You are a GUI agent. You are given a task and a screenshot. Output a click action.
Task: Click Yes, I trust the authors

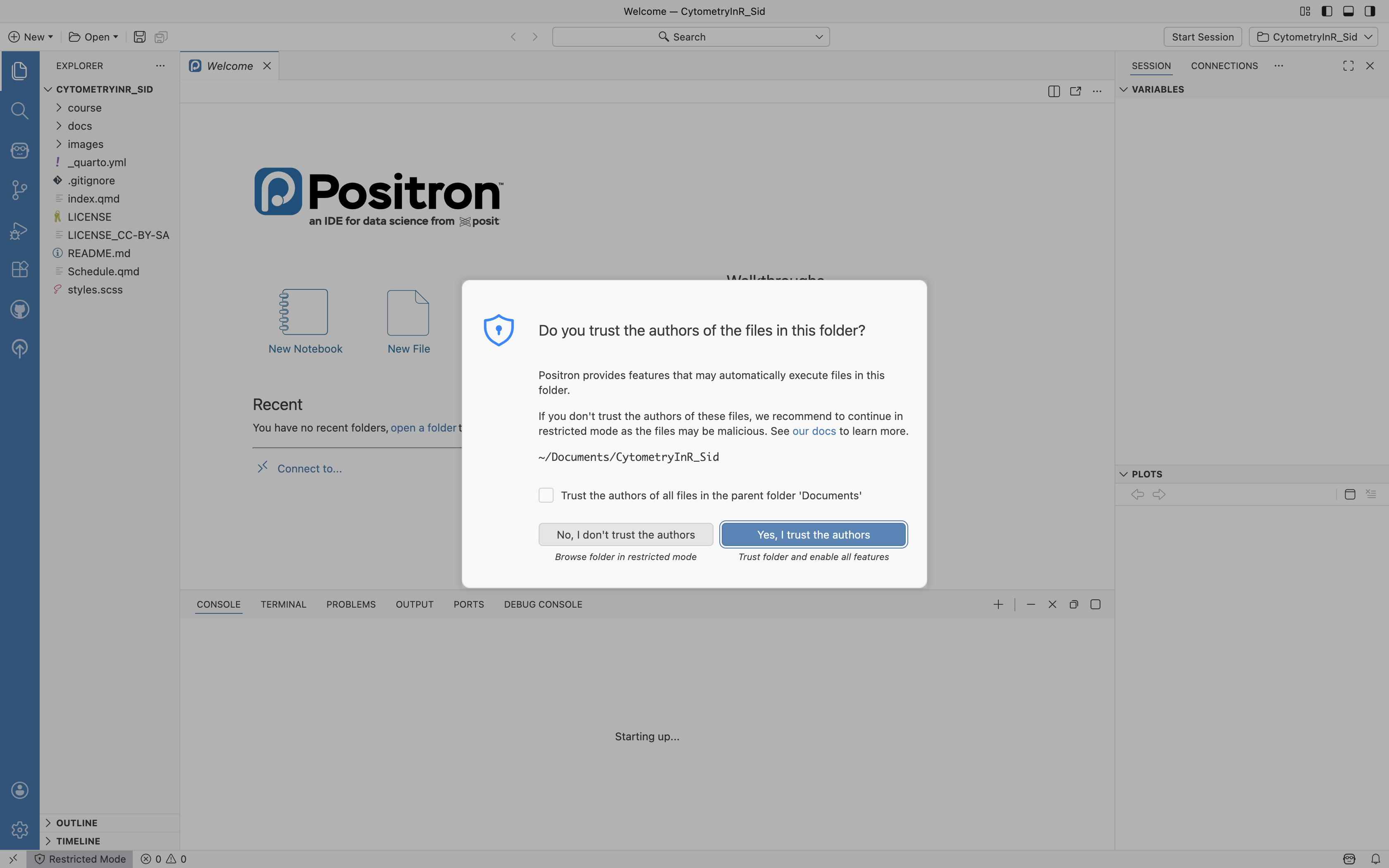point(813,534)
